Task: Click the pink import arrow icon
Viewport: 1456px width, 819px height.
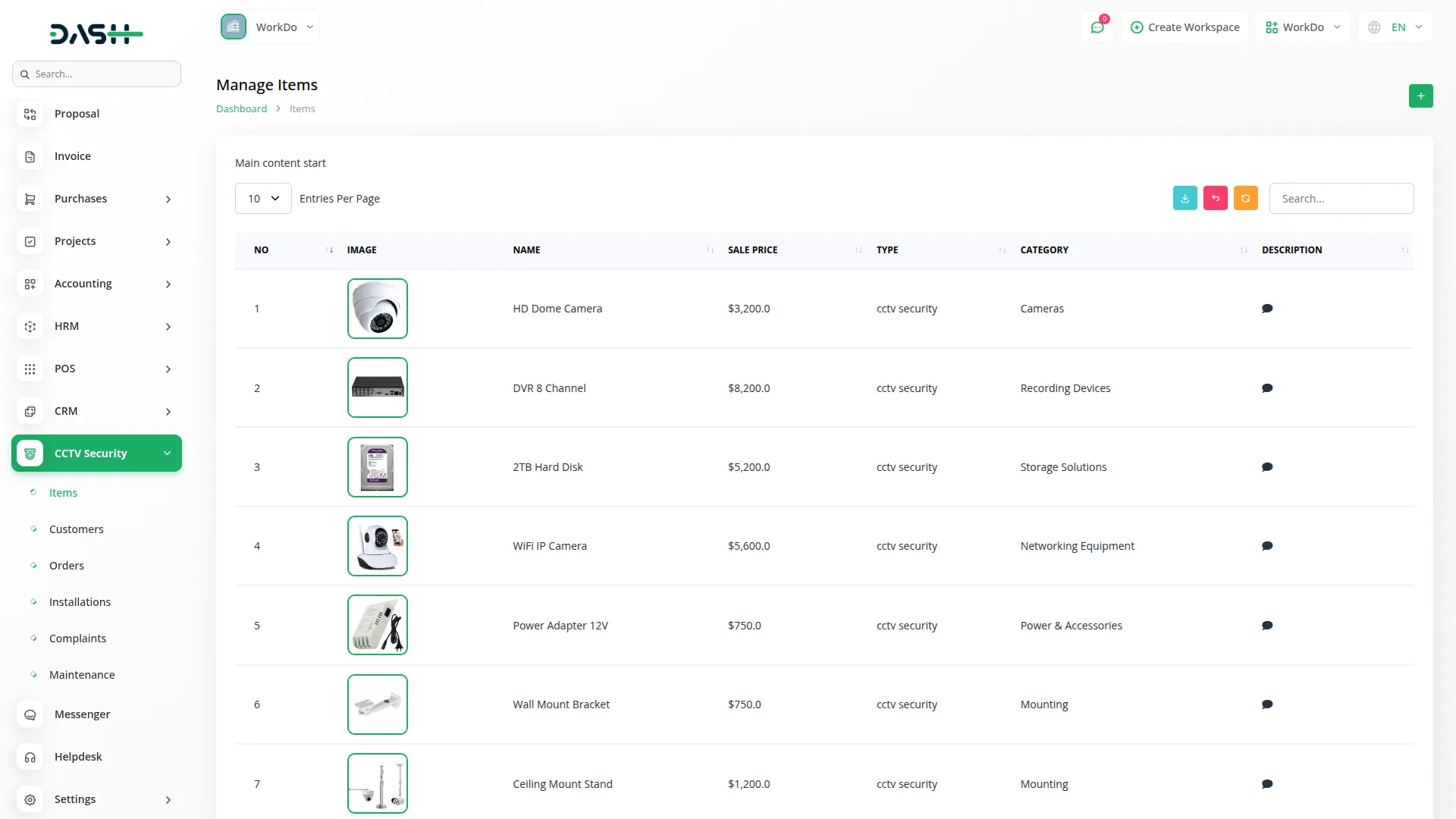Action: 1215,198
